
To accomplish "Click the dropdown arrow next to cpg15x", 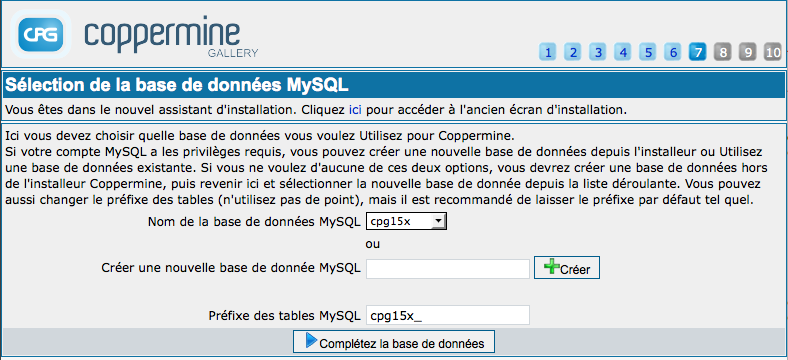I will (439, 221).
